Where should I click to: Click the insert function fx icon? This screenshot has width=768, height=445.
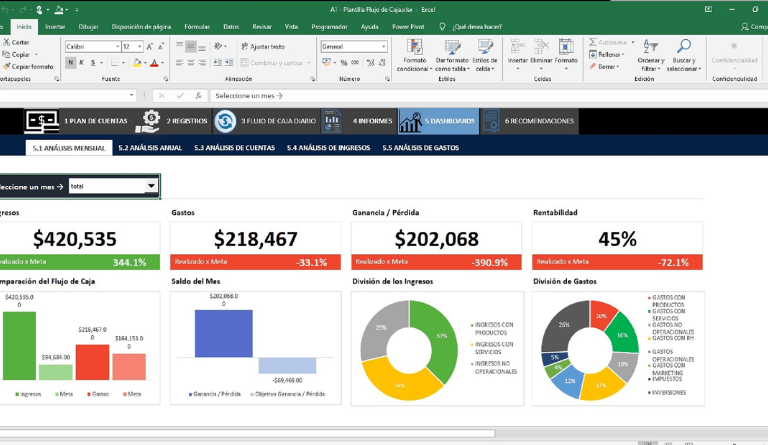click(x=199, y=95)
